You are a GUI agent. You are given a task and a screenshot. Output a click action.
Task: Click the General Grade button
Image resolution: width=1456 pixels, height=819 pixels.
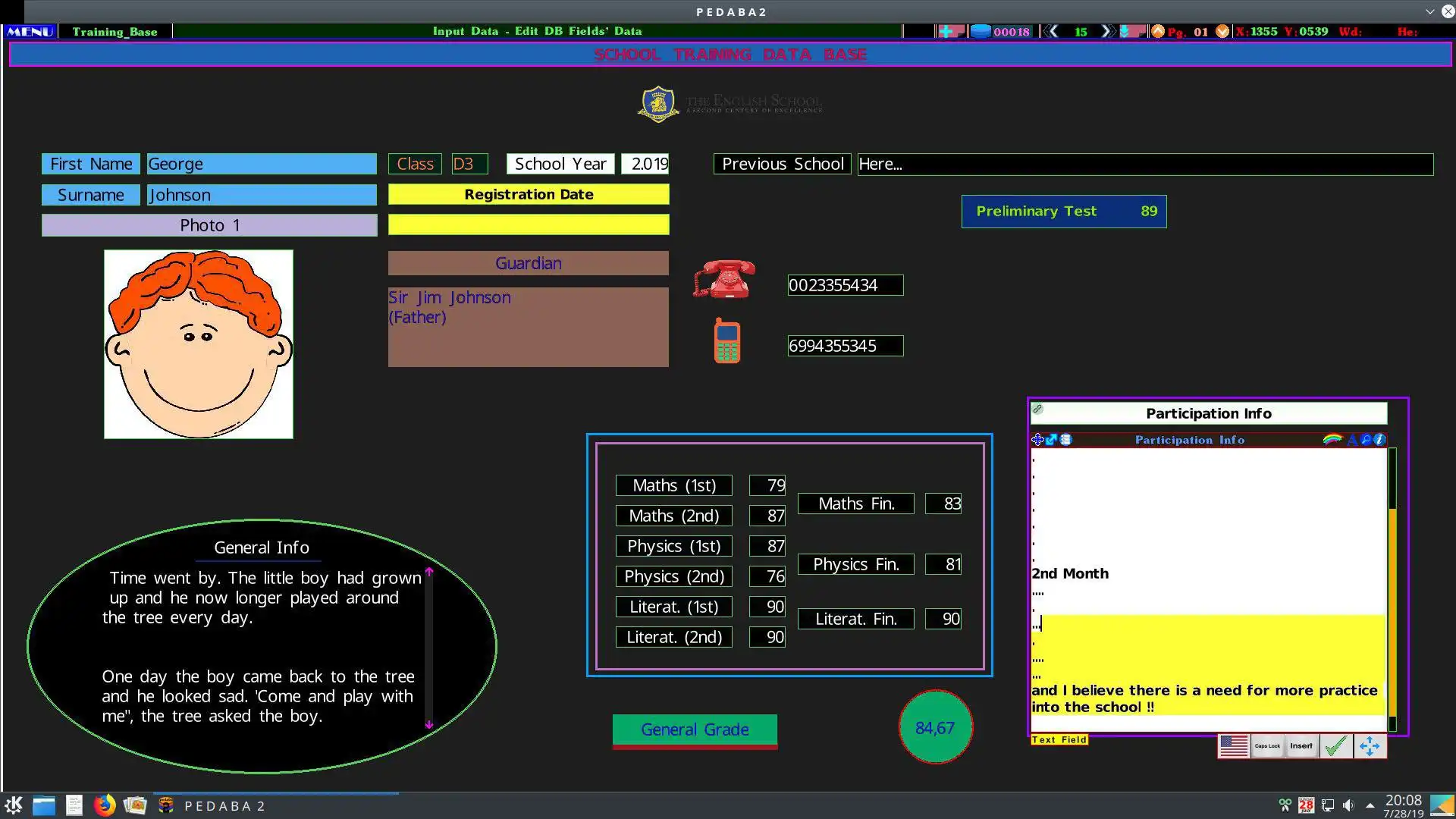click(x=695, y=730)
